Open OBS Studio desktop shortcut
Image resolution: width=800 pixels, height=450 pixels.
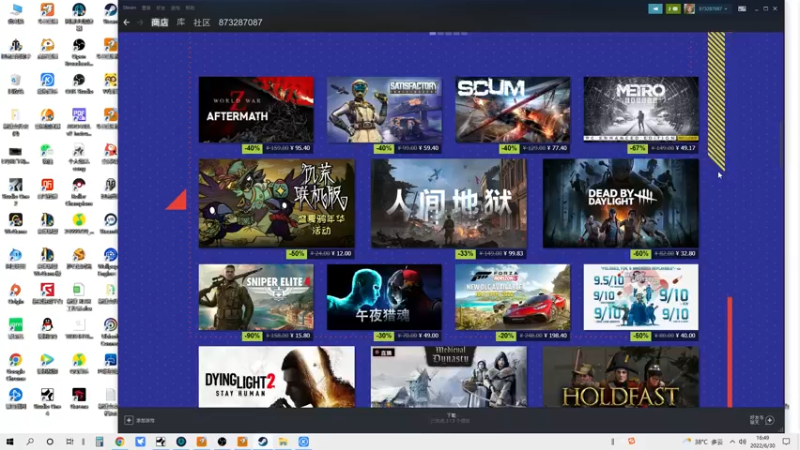click(79, 83)
